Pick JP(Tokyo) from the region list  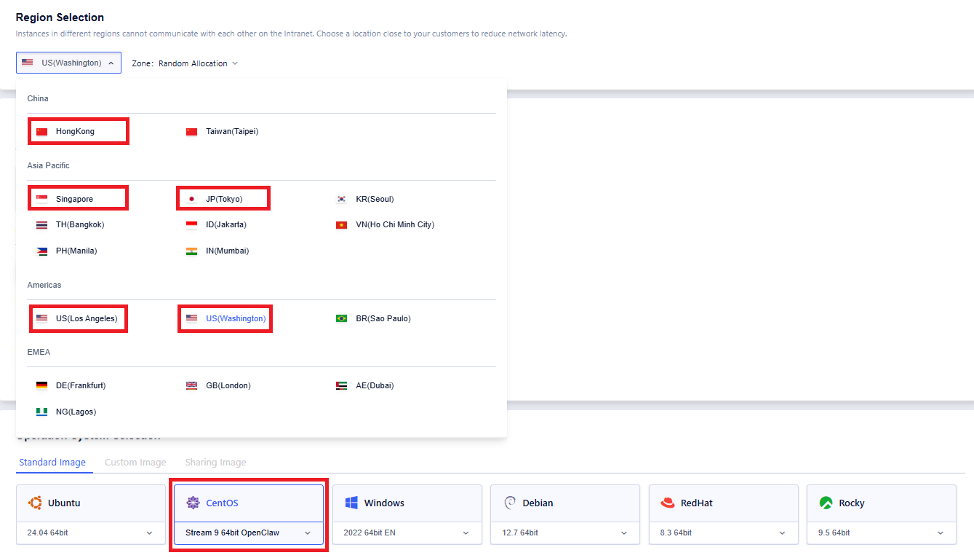click(x=223, y=199)
